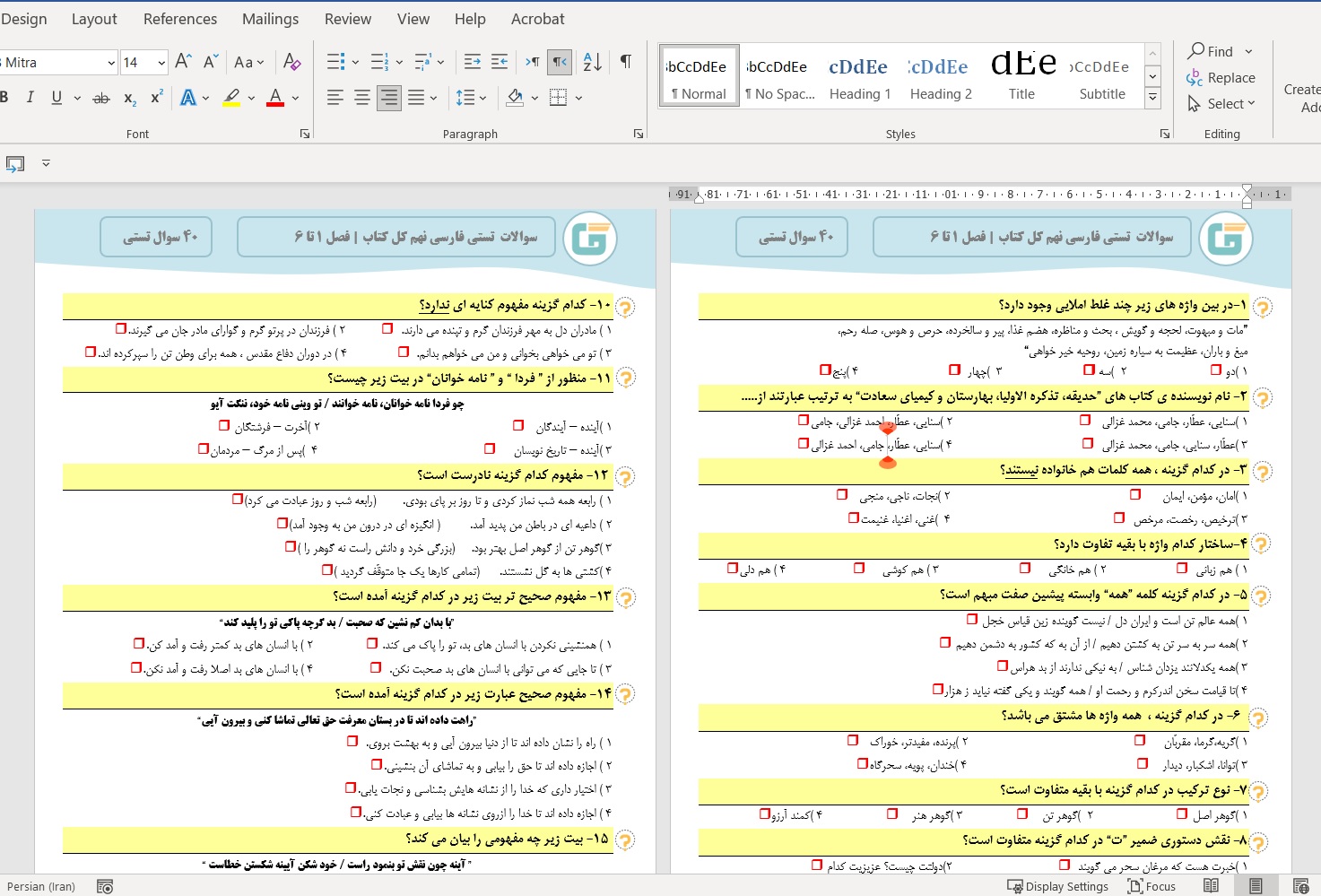The height and width of the screenshot is (896, 1321).
Task: Switch to the Mailings tab
Action: point(270,18)
